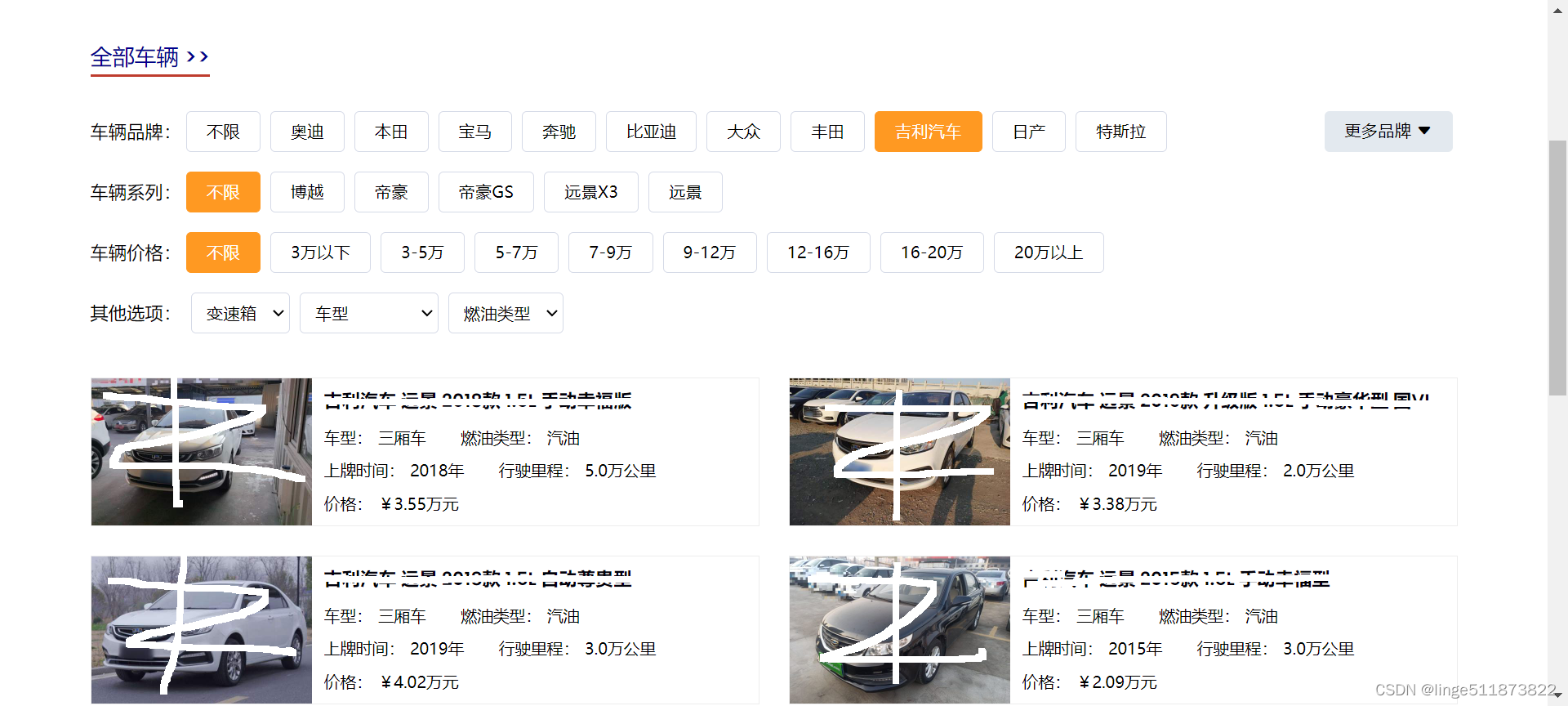This screenshot has height=706, width=1568.
Task: Filter price 12-16万
Action: click(x=818, y=252)
